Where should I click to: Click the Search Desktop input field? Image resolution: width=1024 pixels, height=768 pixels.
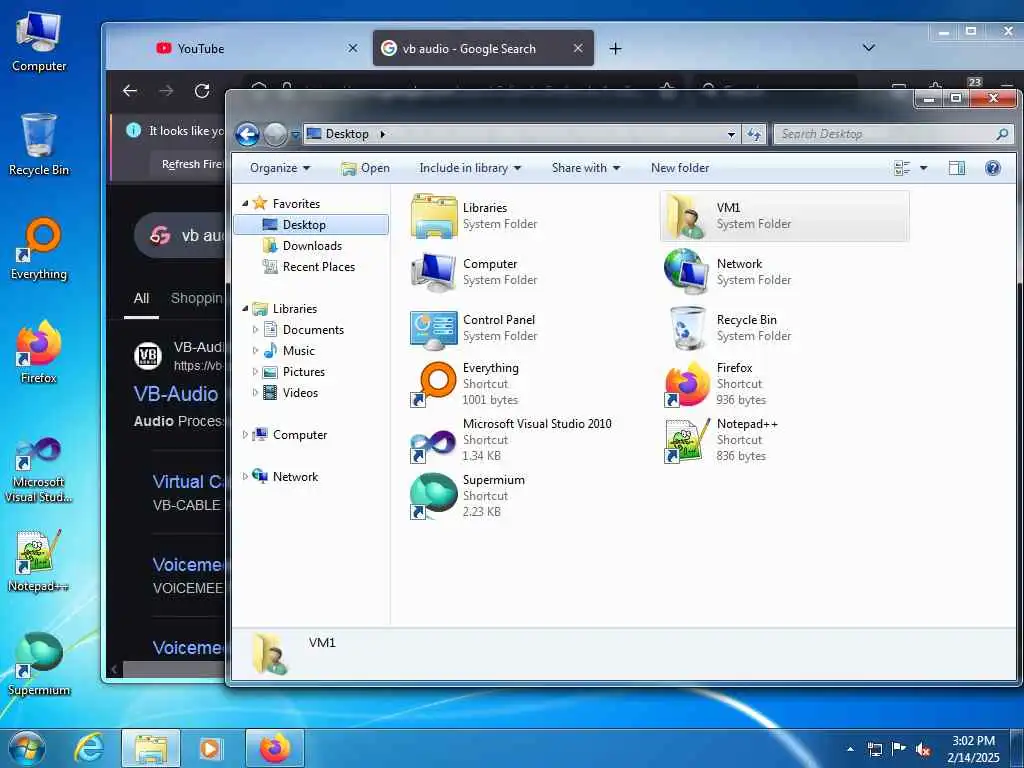click(893, 134)
